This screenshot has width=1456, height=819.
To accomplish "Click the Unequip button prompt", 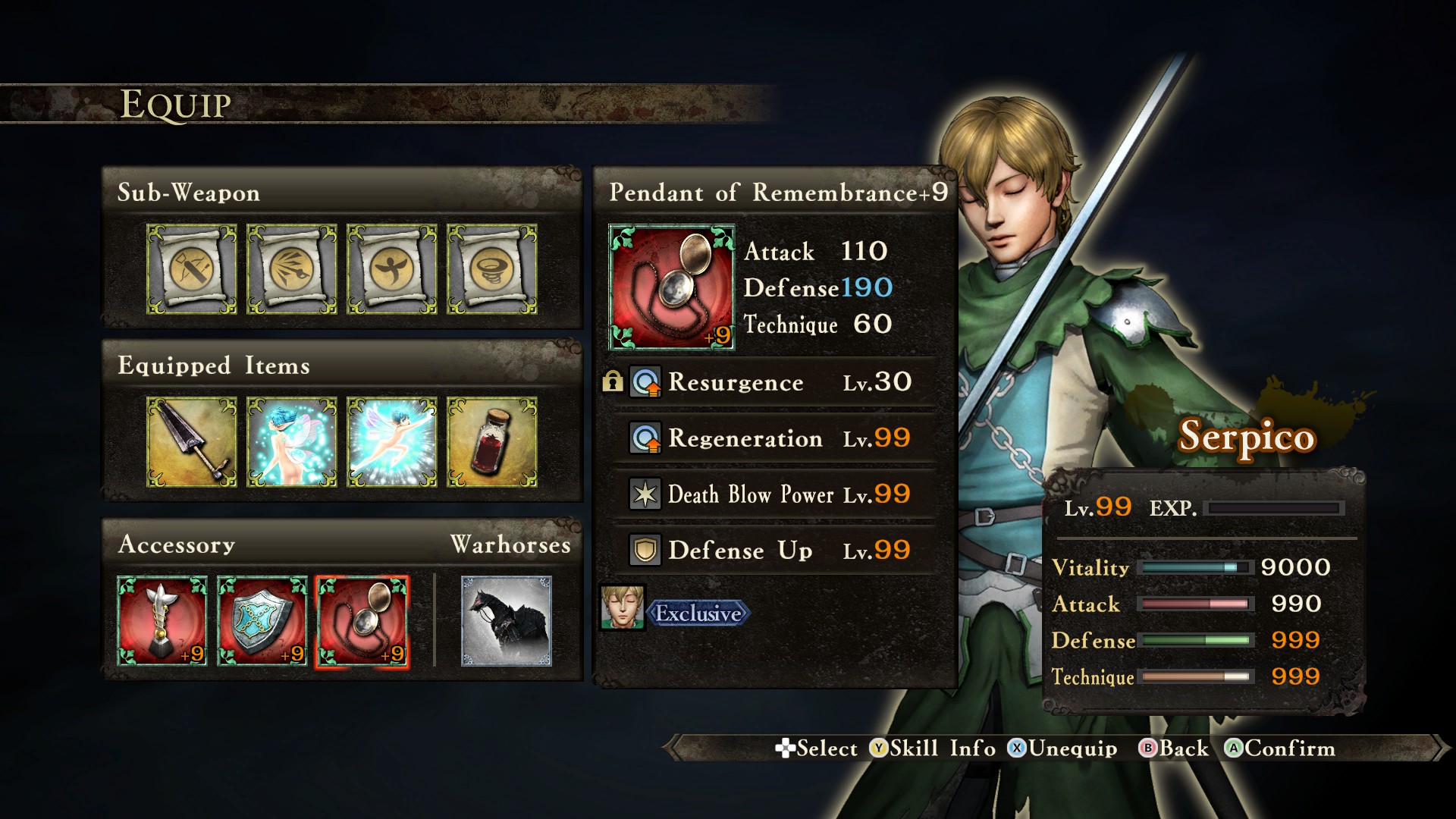I will point(1062,748).
